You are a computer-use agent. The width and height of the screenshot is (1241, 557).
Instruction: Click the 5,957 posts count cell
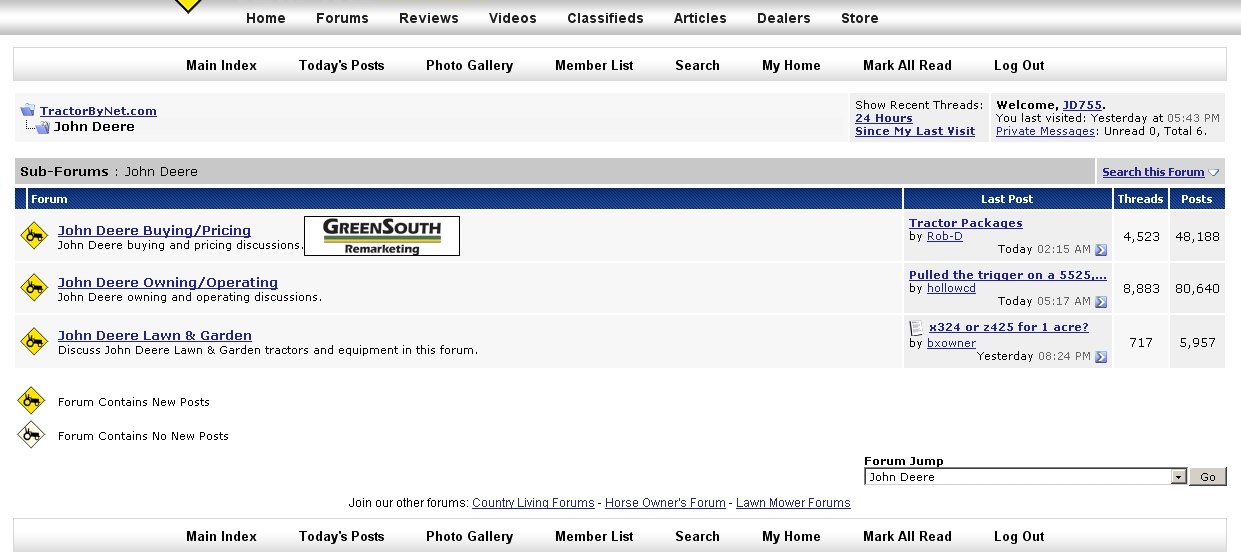[1197, 342]
